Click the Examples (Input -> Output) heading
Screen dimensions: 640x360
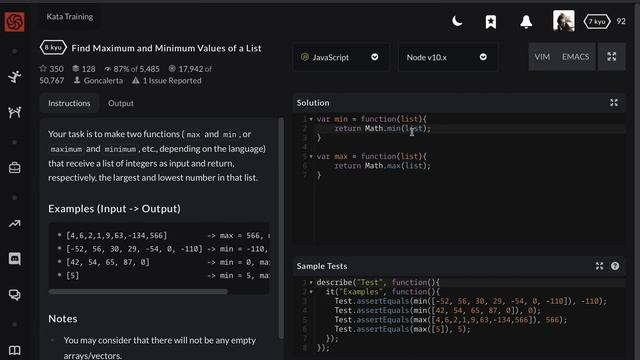coord(114,209)
